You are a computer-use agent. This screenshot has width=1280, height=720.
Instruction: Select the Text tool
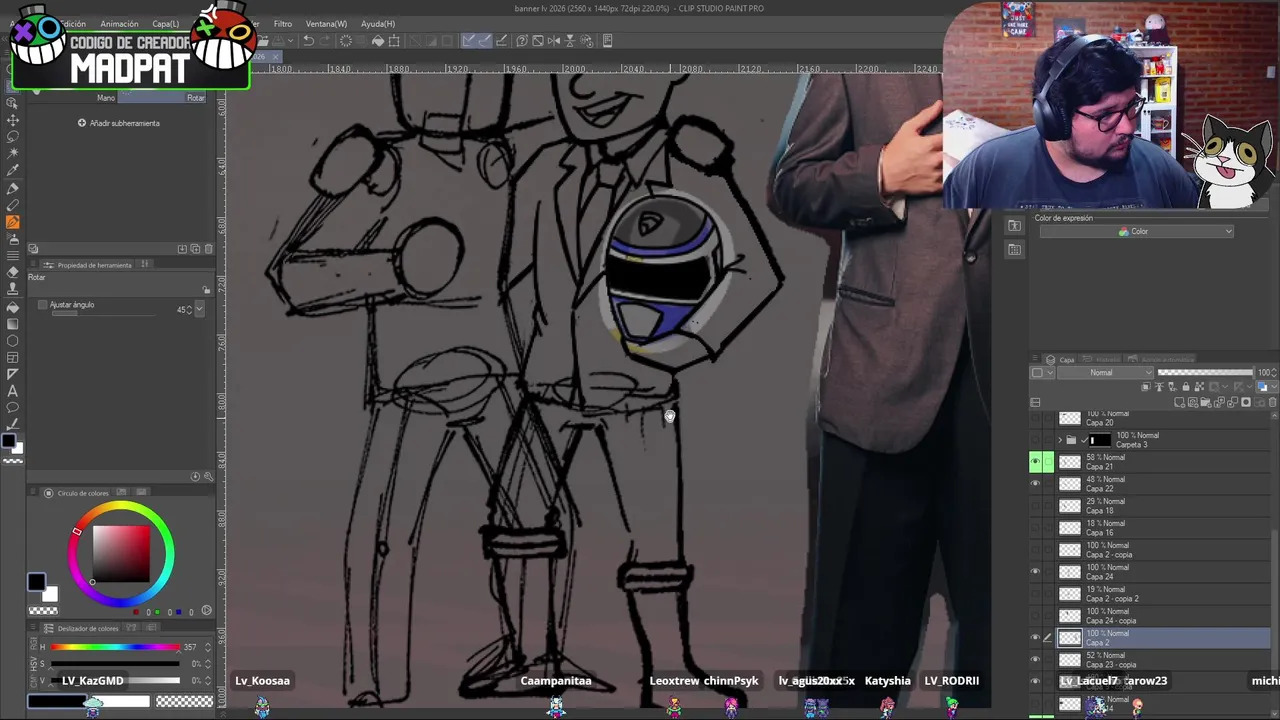[12, 391]
